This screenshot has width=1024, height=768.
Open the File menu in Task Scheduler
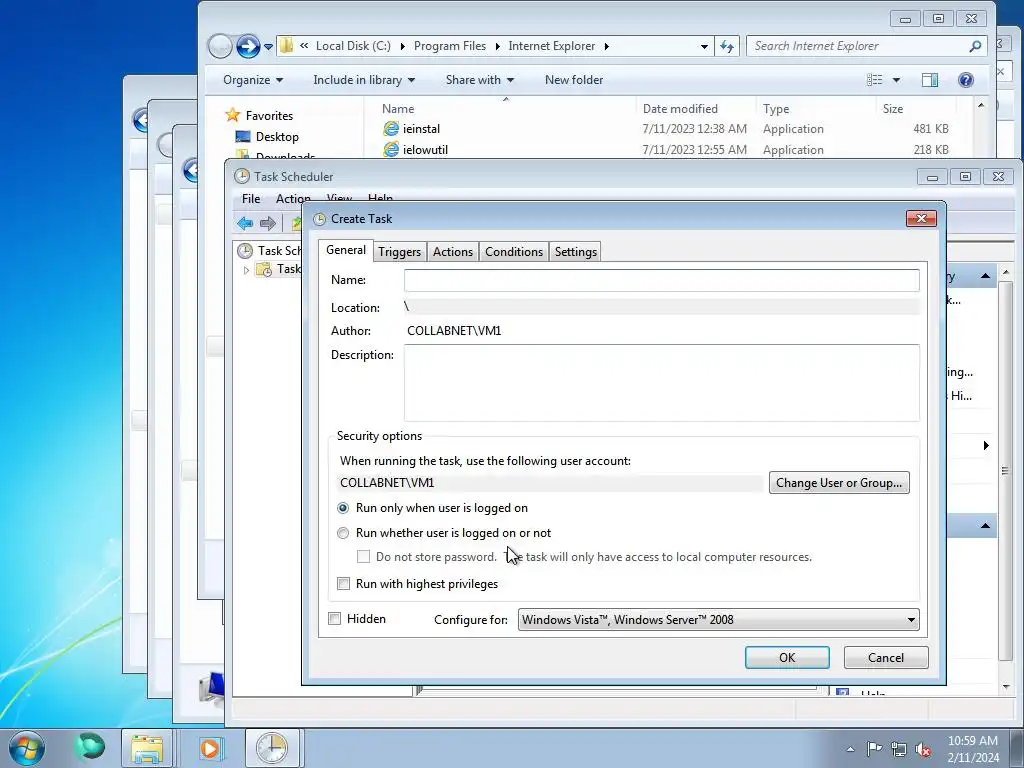(251, 199)
